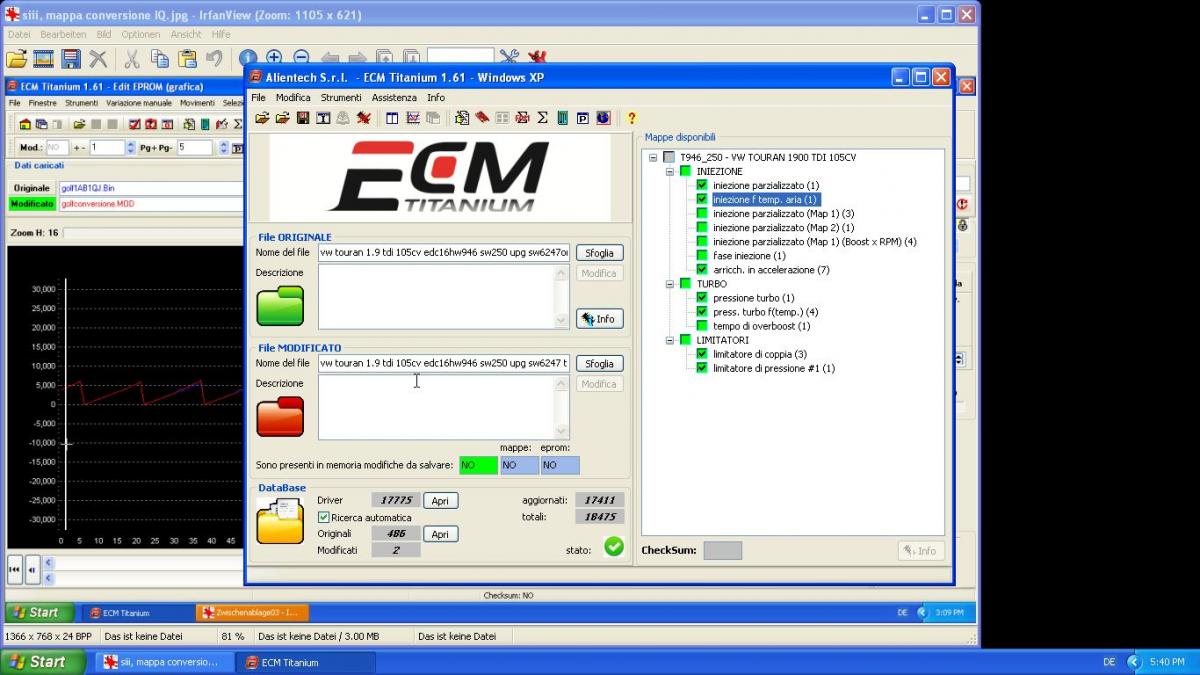Collapse the T946_250 VW TOURAN root node
Screen dimensions: 1200x675
(653, 157)
